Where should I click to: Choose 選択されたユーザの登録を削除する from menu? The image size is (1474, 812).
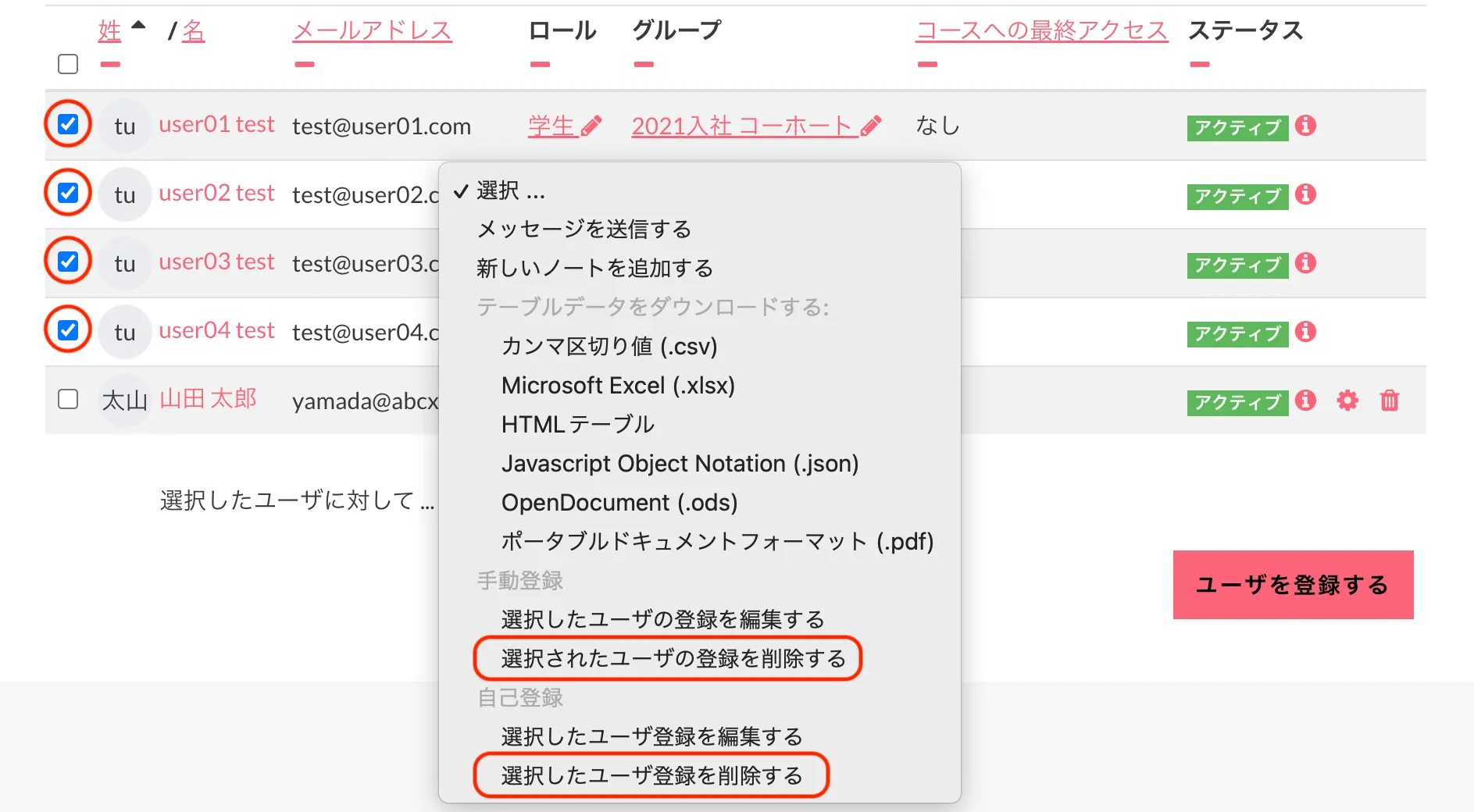(x=673, y=658)
